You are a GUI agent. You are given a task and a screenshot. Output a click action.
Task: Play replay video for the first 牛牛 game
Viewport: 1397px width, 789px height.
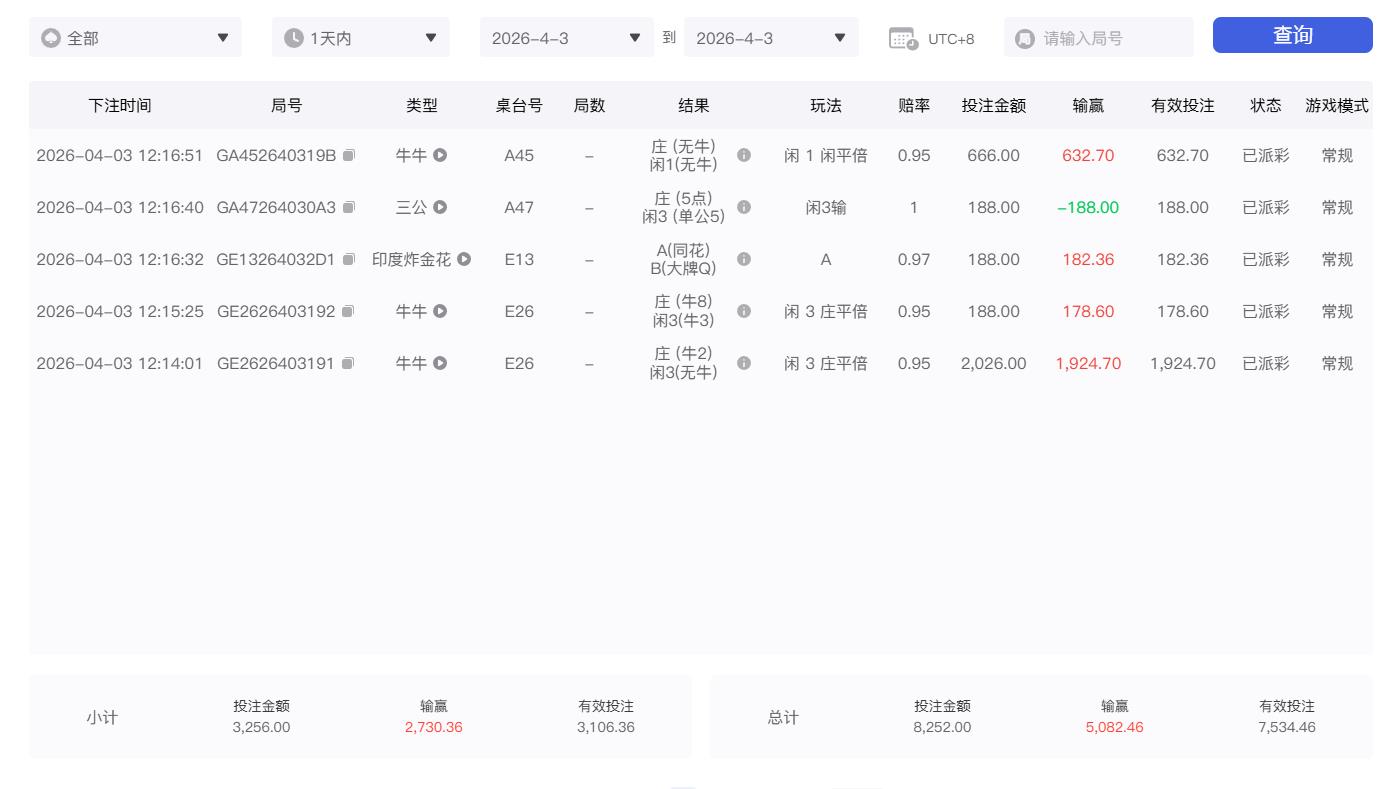point(440,155)
